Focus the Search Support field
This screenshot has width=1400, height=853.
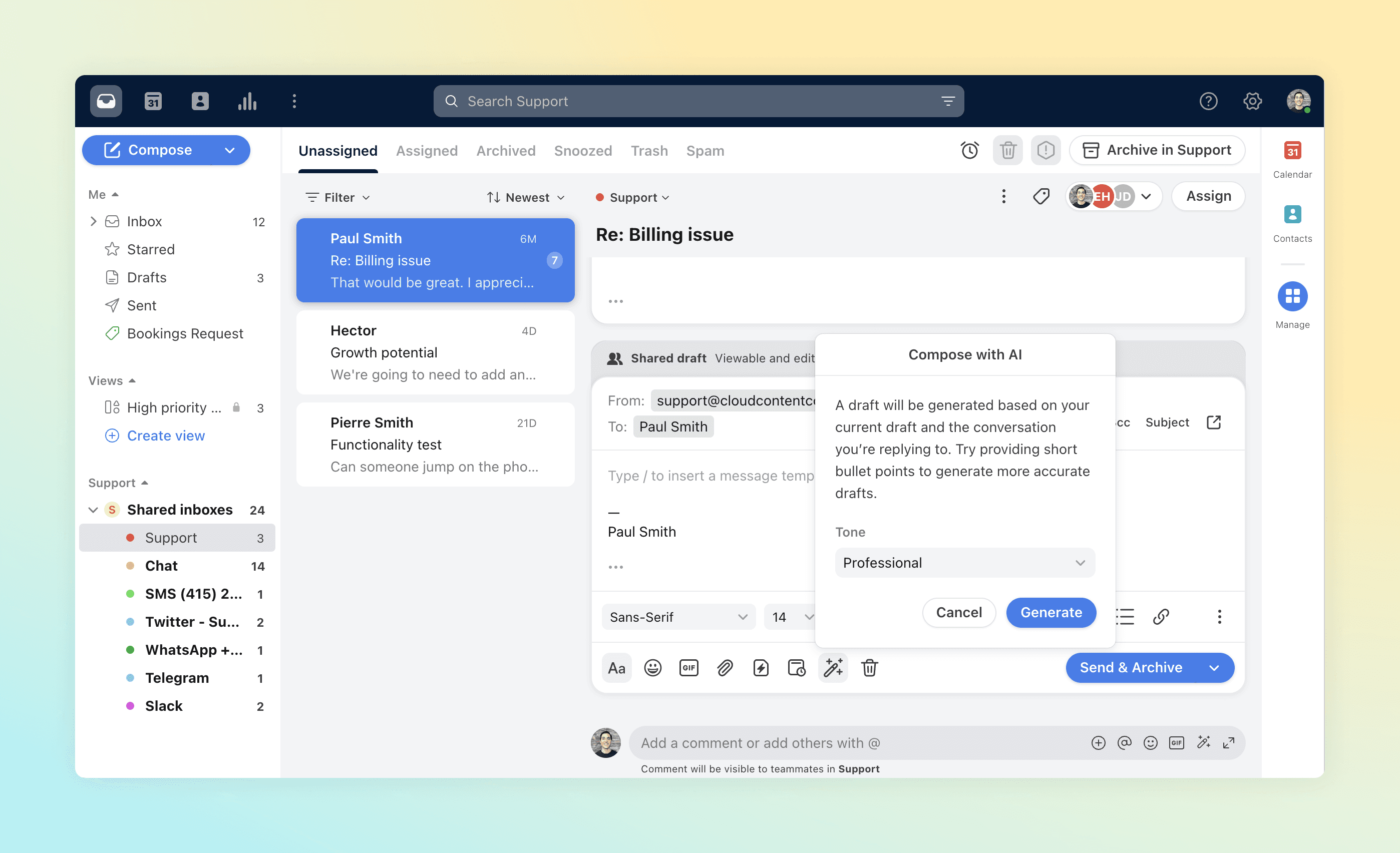(x=698, y=101)
